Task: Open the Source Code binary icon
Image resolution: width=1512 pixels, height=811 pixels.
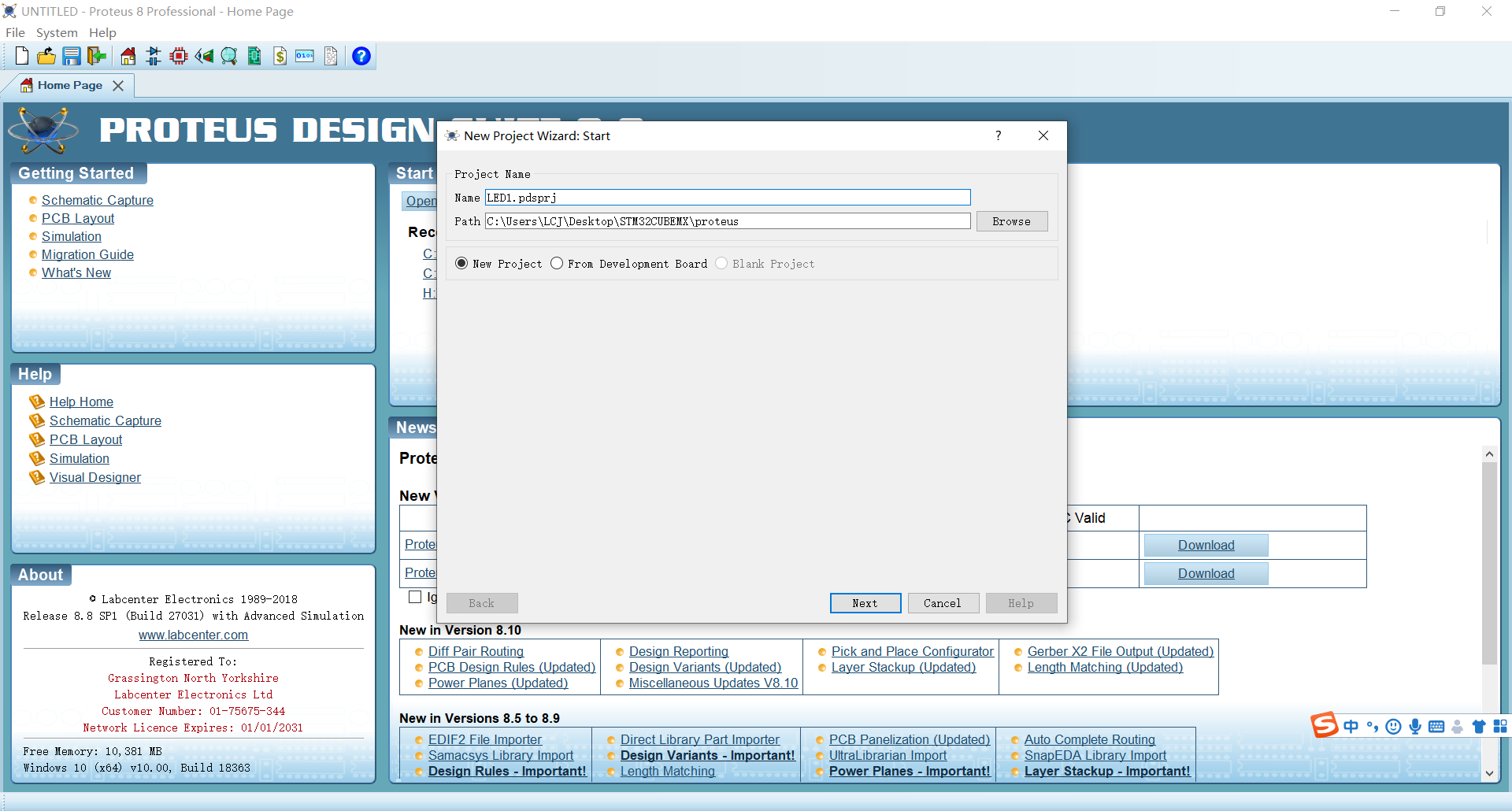Action: (305, 56)
